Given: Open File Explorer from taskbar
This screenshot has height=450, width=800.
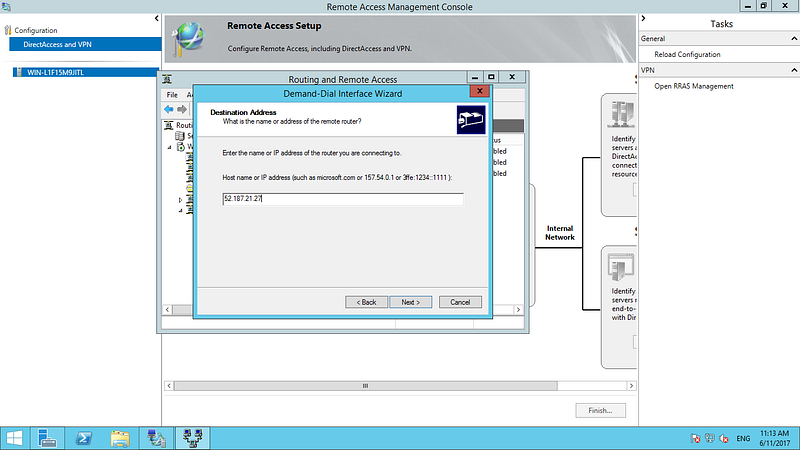Looking at the screenshot, I should 120,438.
